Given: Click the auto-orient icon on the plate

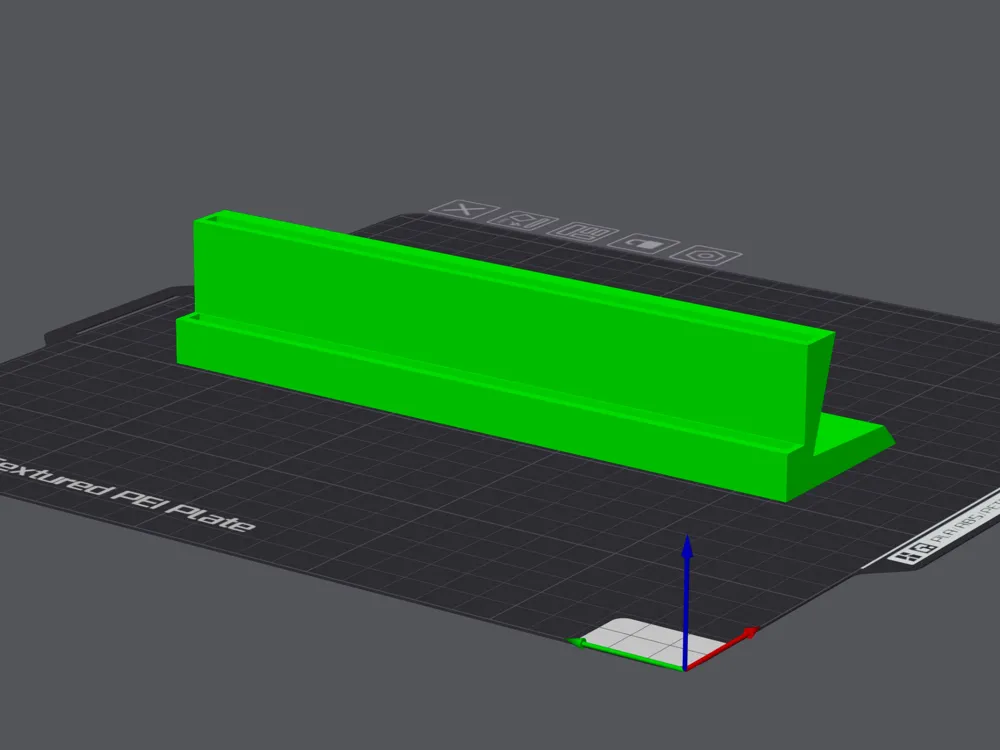Looking at the screenshot, I should pyautogui.click(x=523, y=221).
